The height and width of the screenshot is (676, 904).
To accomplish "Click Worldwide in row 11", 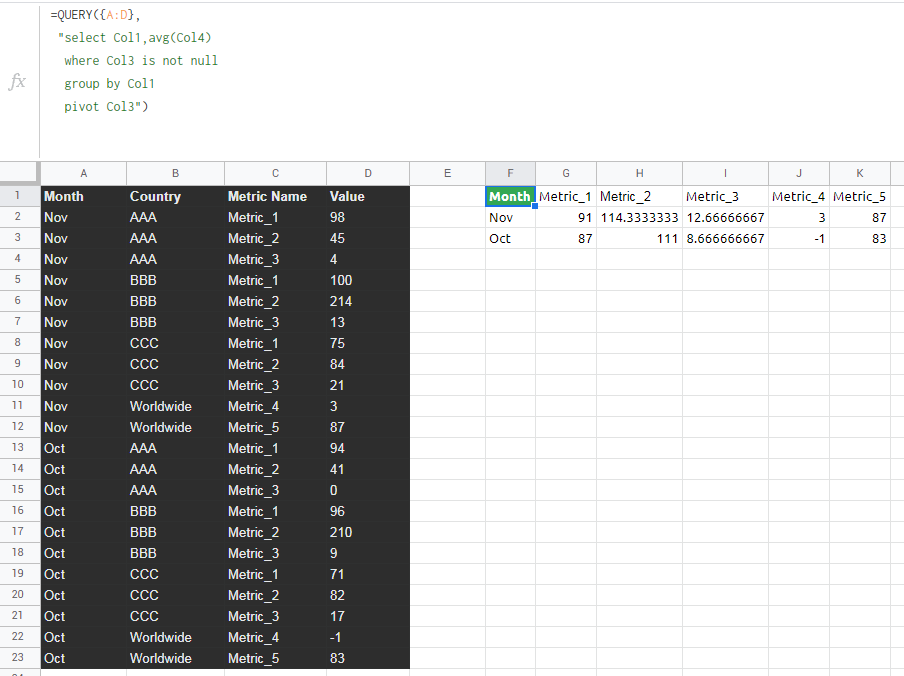I will tap(175, 406).
